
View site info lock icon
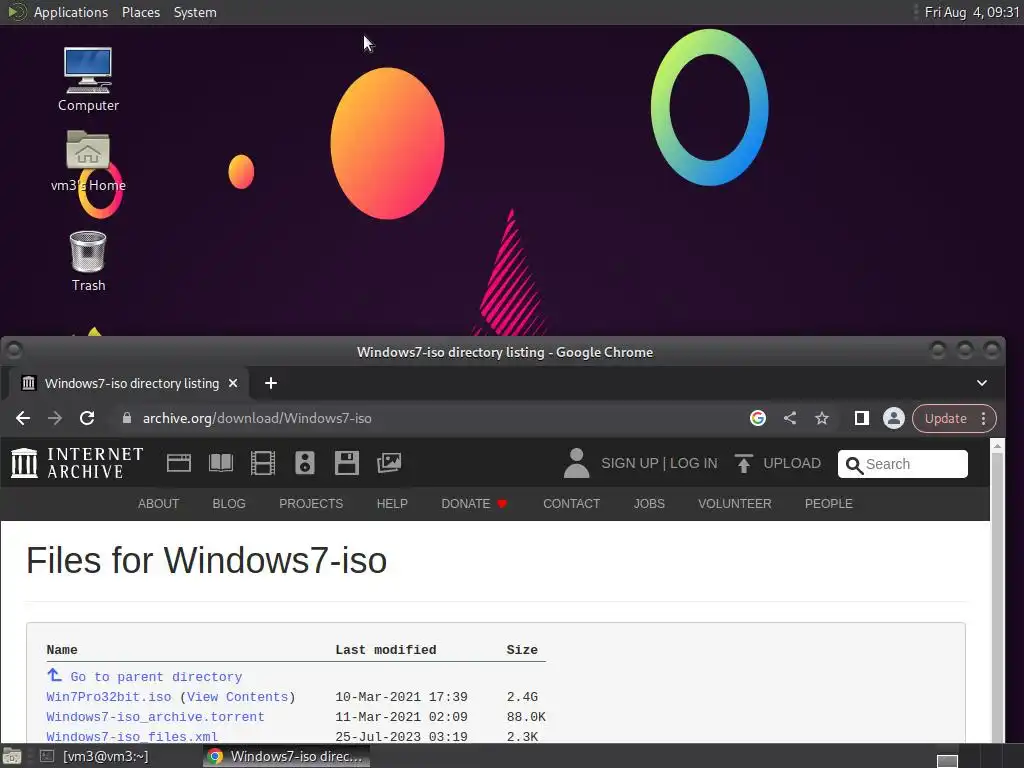click(127, 419)
